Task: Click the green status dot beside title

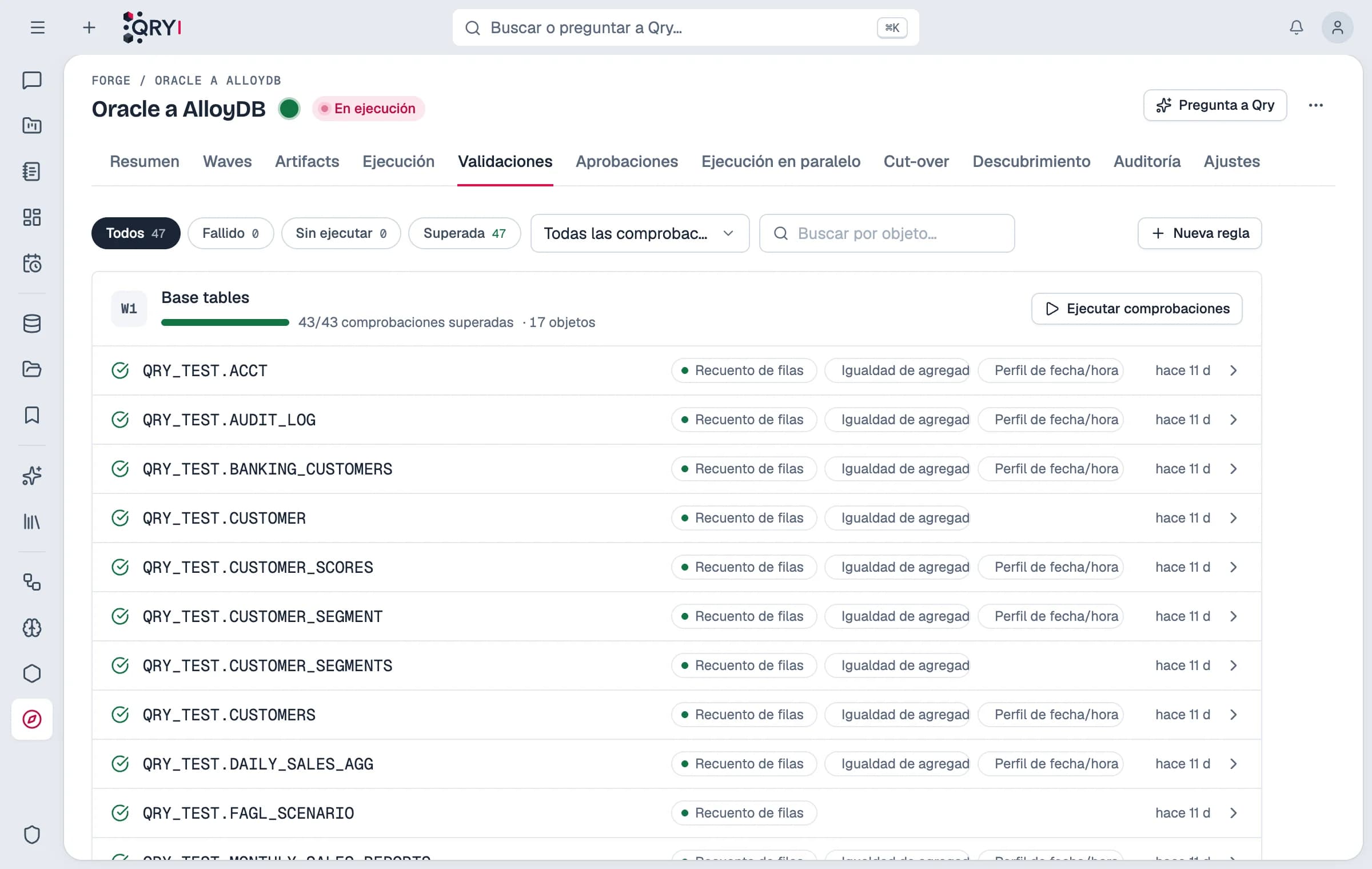Action: [289, 109]
